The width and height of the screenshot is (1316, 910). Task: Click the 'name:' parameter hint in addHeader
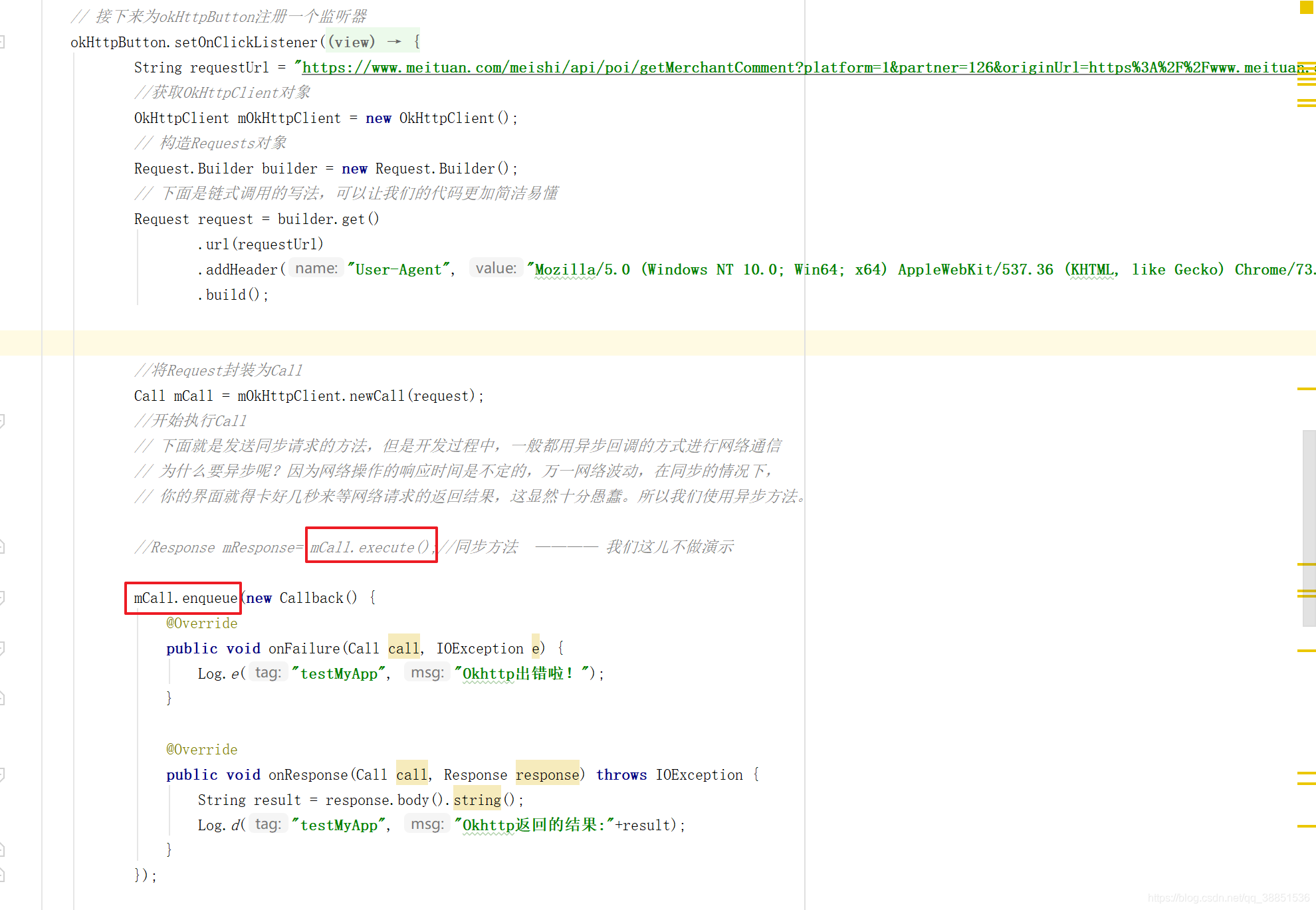tap(316, 269)
